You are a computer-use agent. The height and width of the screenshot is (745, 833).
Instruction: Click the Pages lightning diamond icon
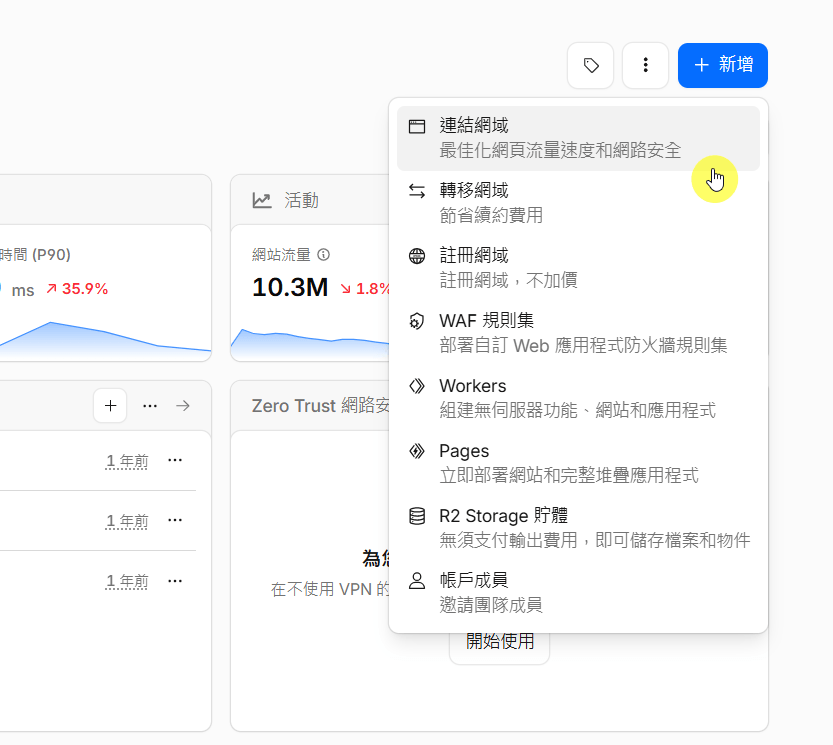(417, 451)
